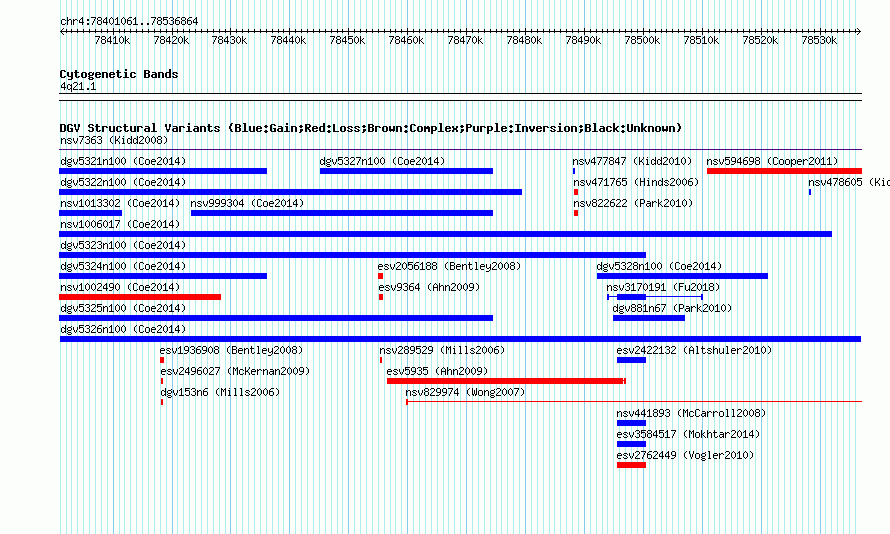This screenshot has height=534, width=890.
Task: Click the dgv5327n100 (Coe2014) variant label
Action: click(382, 161)
